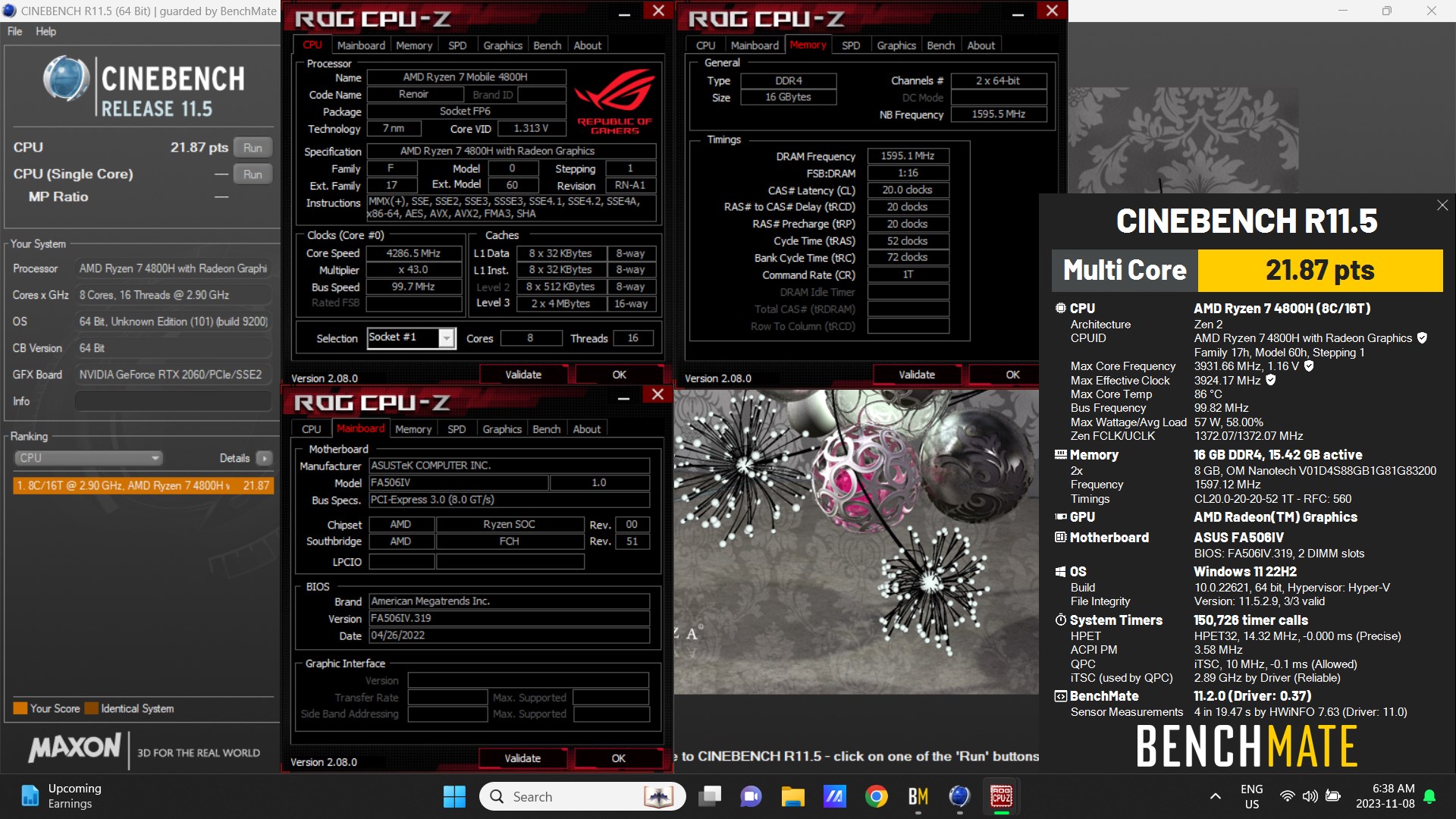Screen dimensions: 1456x819
Task: Launch Google Chrome from taskbar
Action: 877,796
